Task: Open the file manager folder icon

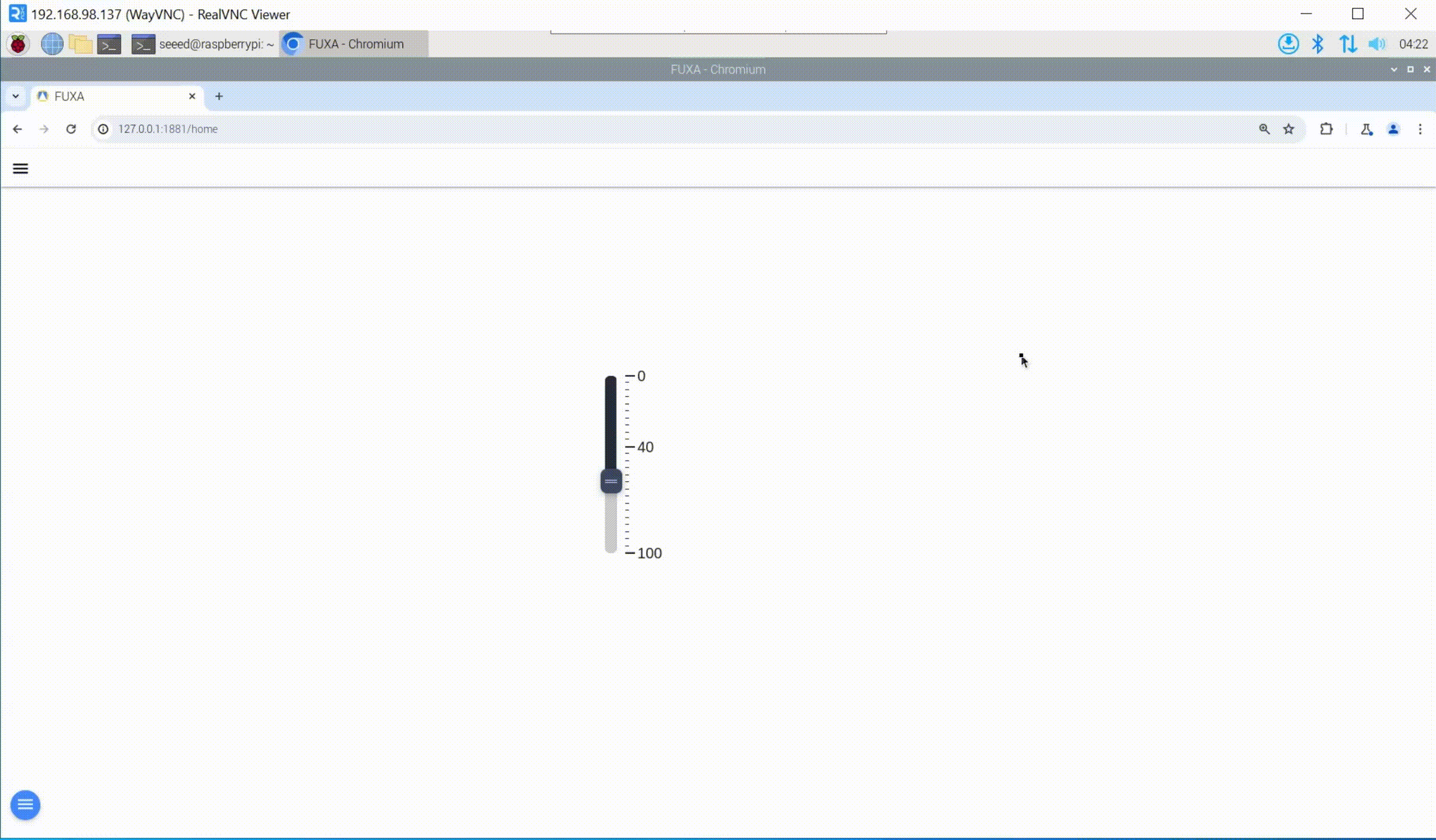Action: (x=80, y=44)
